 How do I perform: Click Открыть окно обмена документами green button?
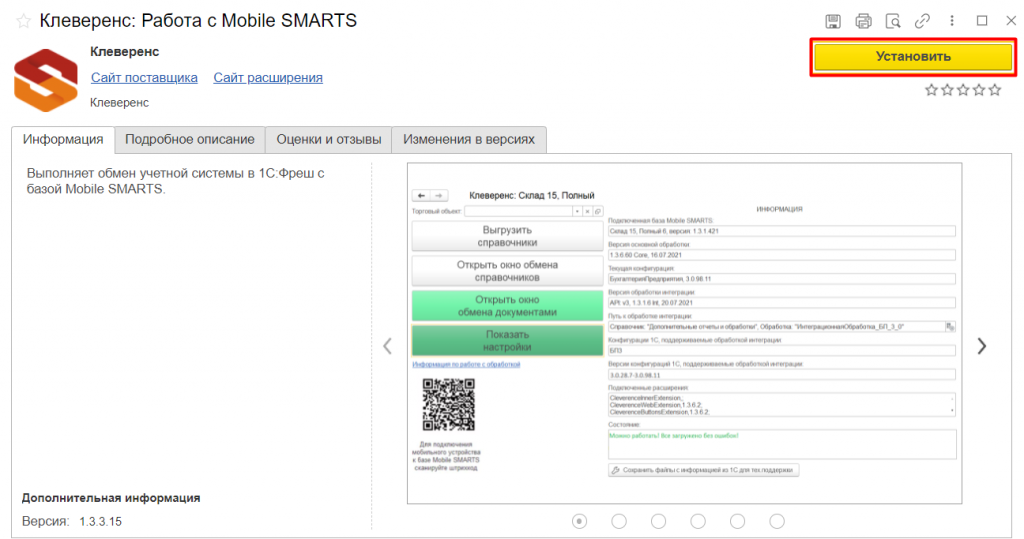pos(507,306)
